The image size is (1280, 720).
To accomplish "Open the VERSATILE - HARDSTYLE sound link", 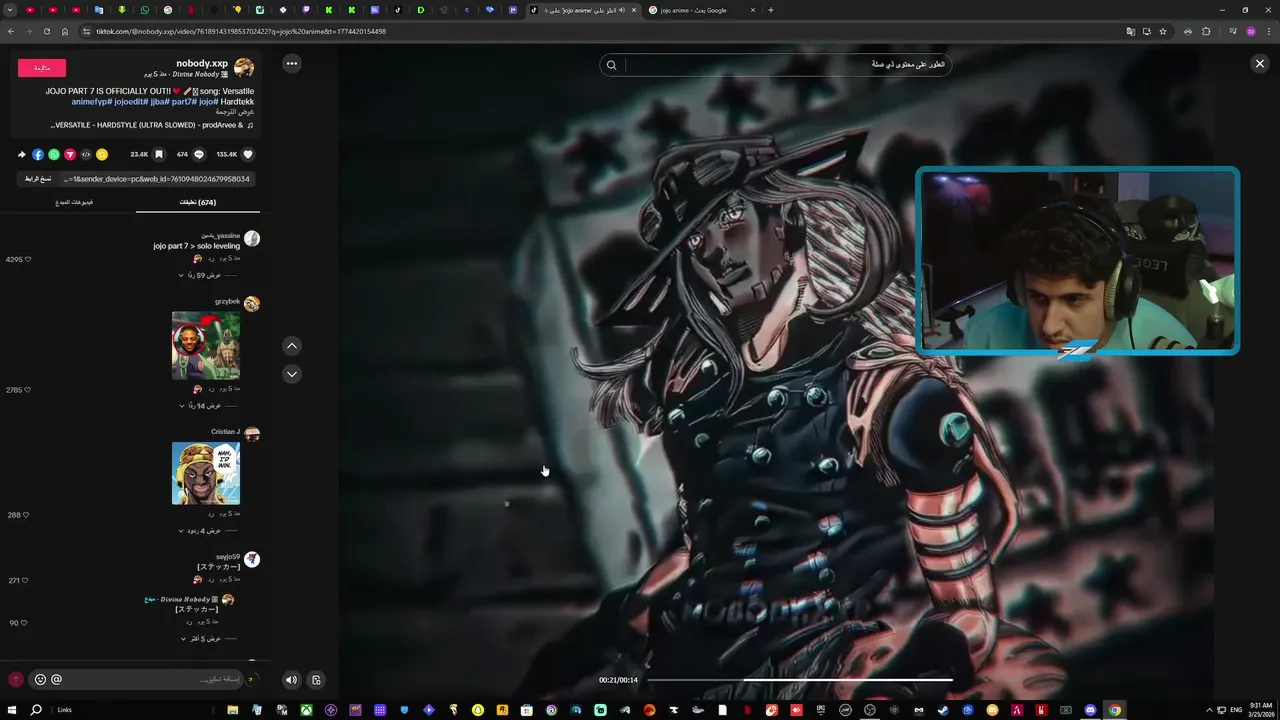I will coord(152,125).
